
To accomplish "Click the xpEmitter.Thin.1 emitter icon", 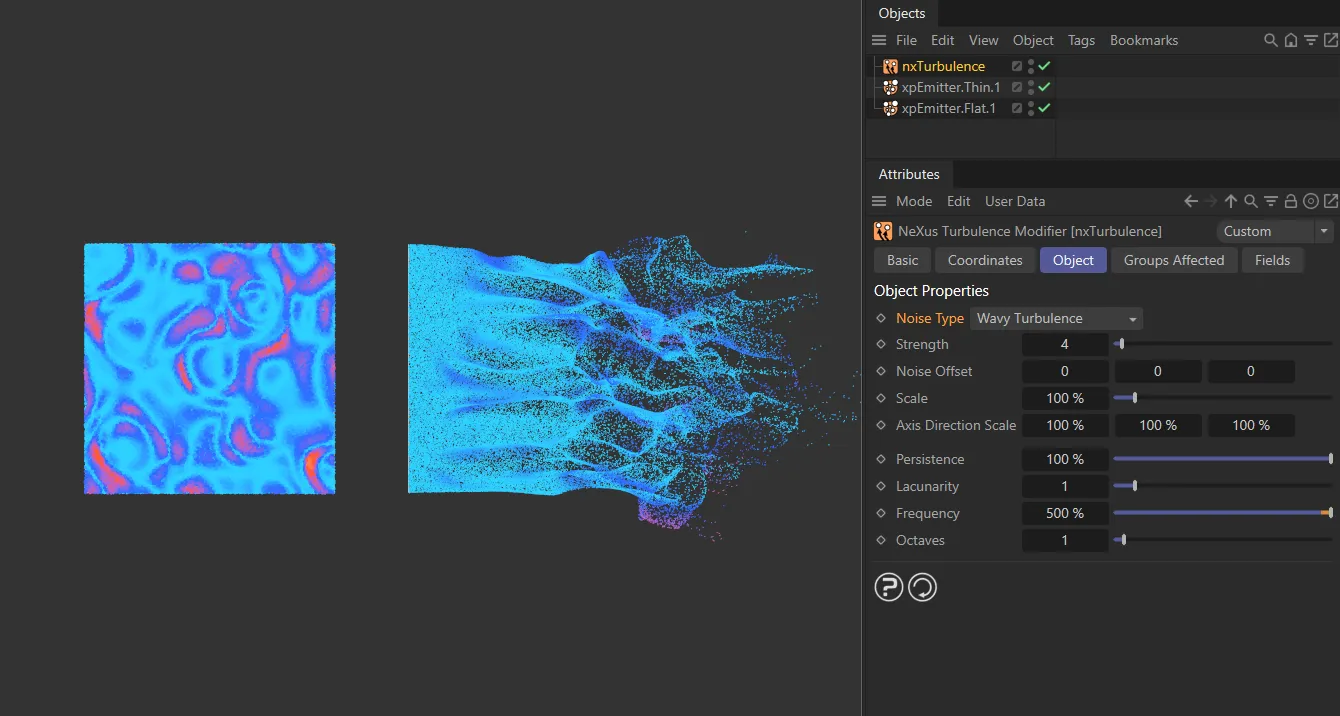I will 890,87.
